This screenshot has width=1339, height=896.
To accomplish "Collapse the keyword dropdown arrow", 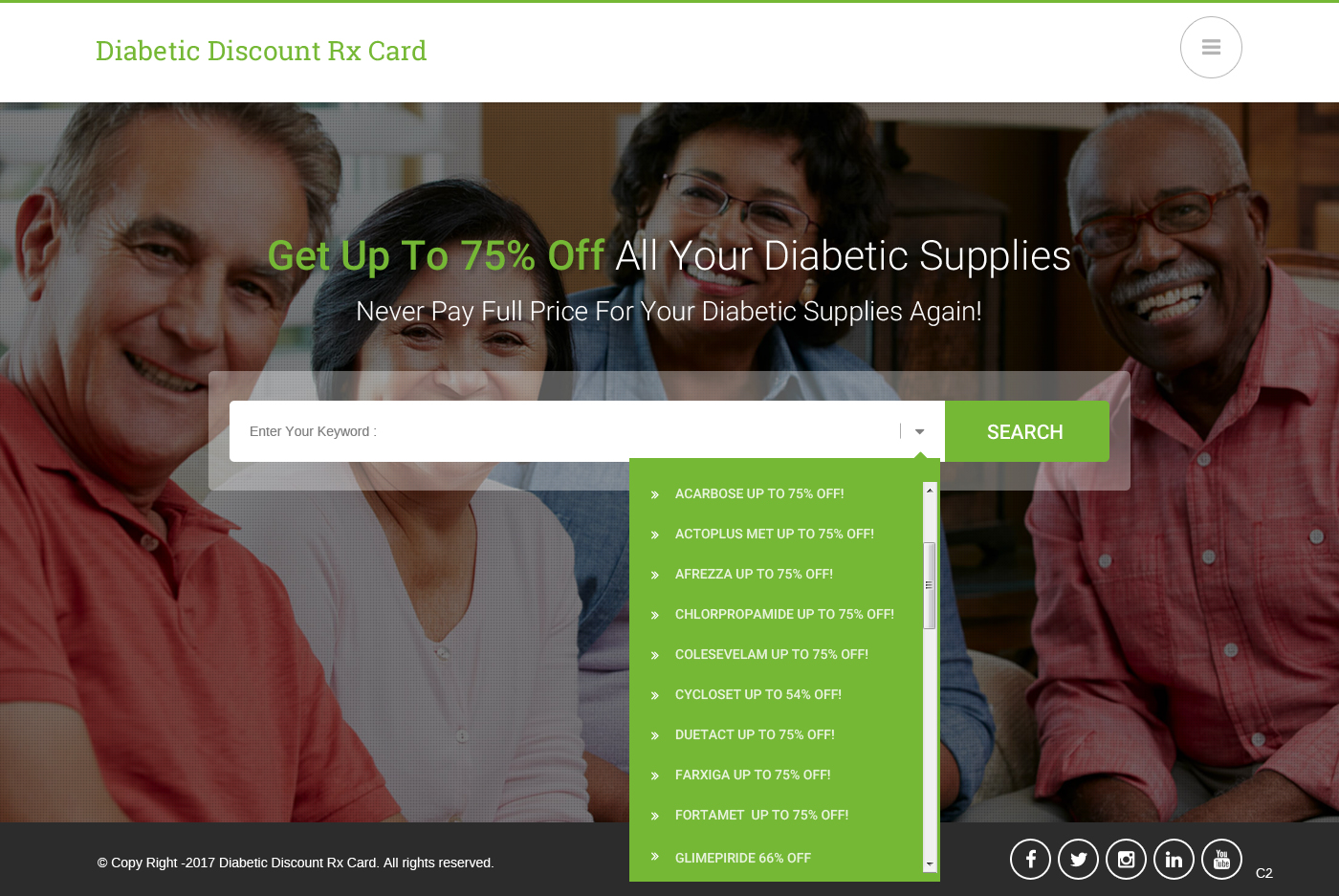I will pyautogui.click(x=920, y=431).
